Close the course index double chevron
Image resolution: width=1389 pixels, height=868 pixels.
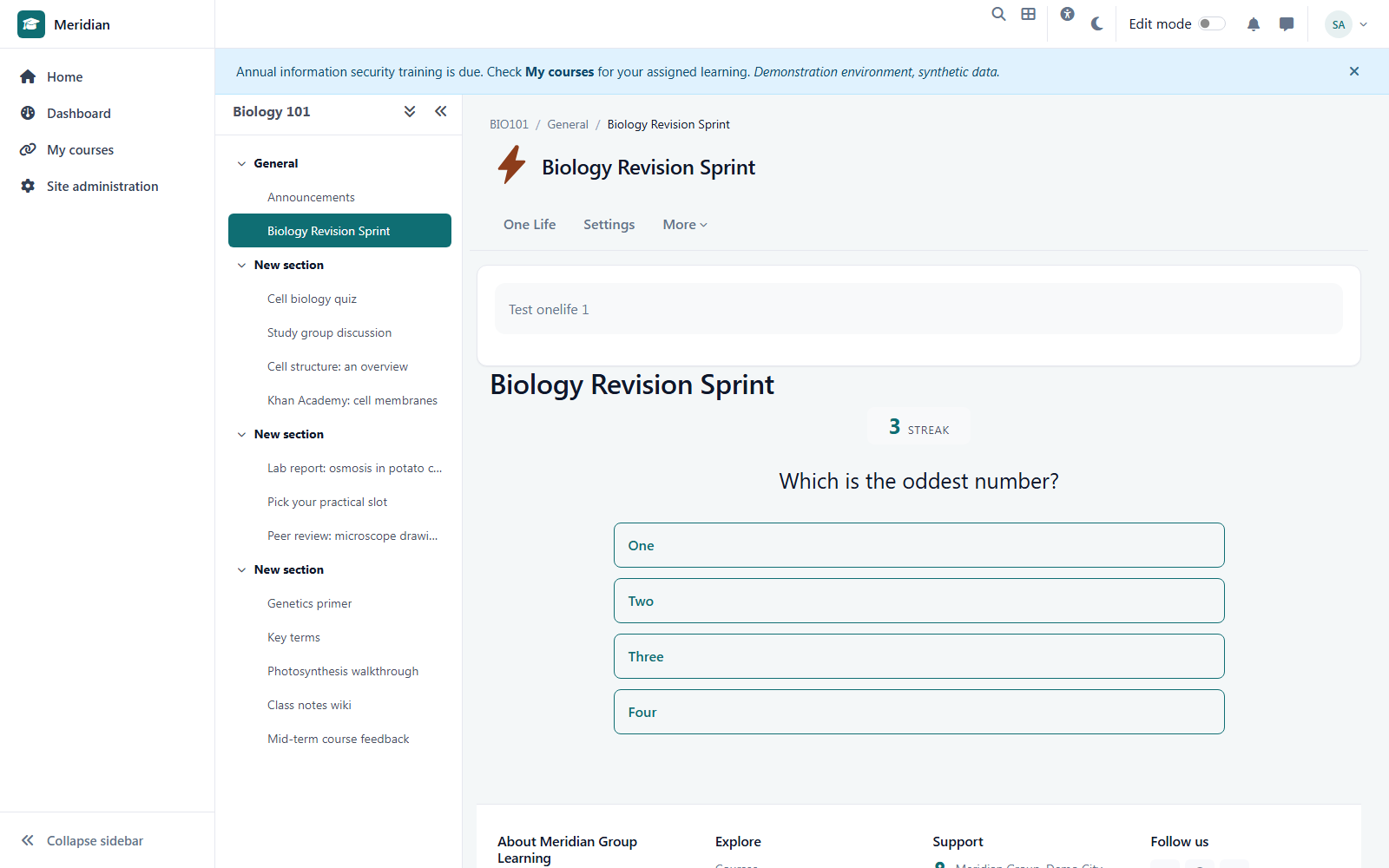click(x=441, y=111)
